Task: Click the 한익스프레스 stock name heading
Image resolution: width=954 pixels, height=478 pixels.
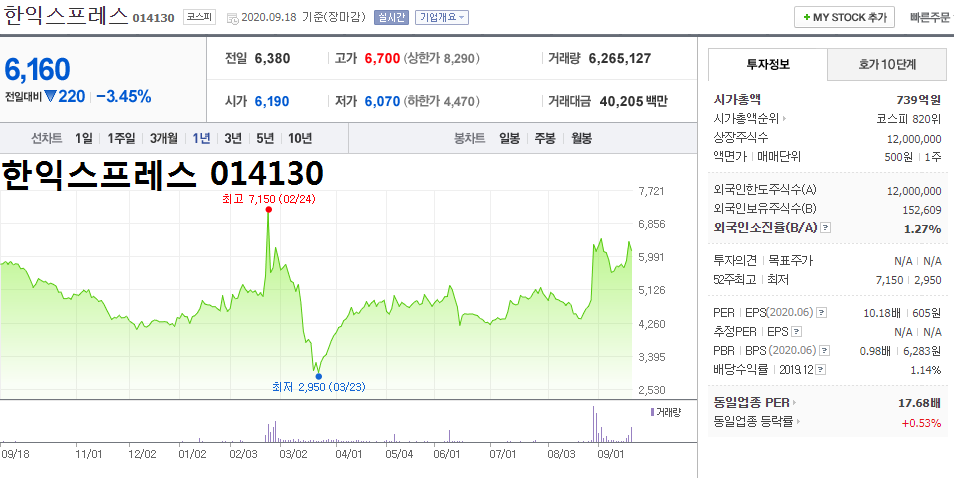Action: point(66,16)
